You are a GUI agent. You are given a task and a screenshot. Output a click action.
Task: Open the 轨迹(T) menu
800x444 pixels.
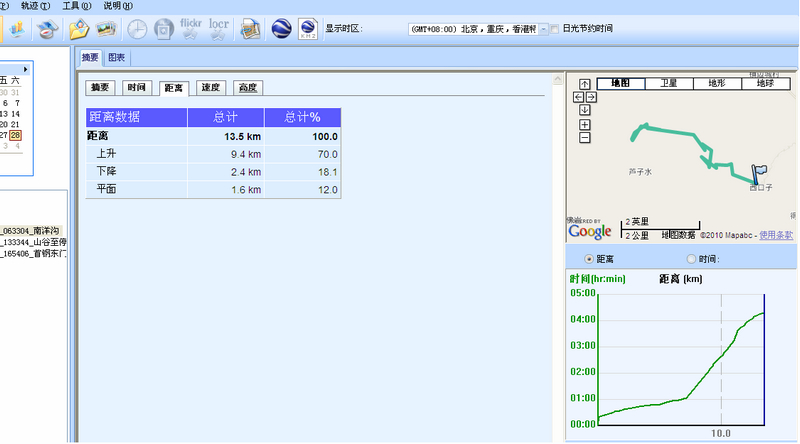coord(35,6)
